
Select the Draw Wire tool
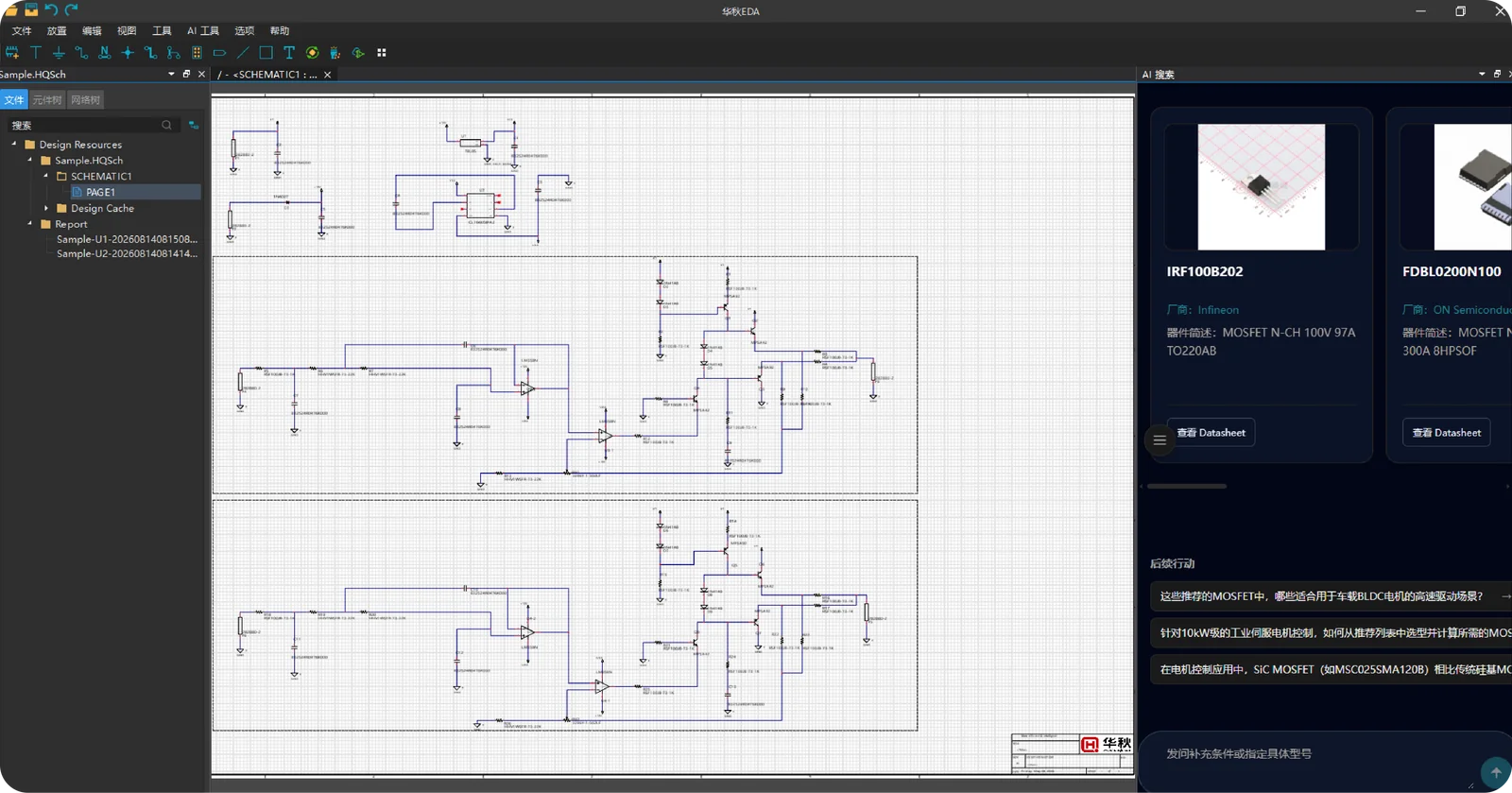pos(81,53)
